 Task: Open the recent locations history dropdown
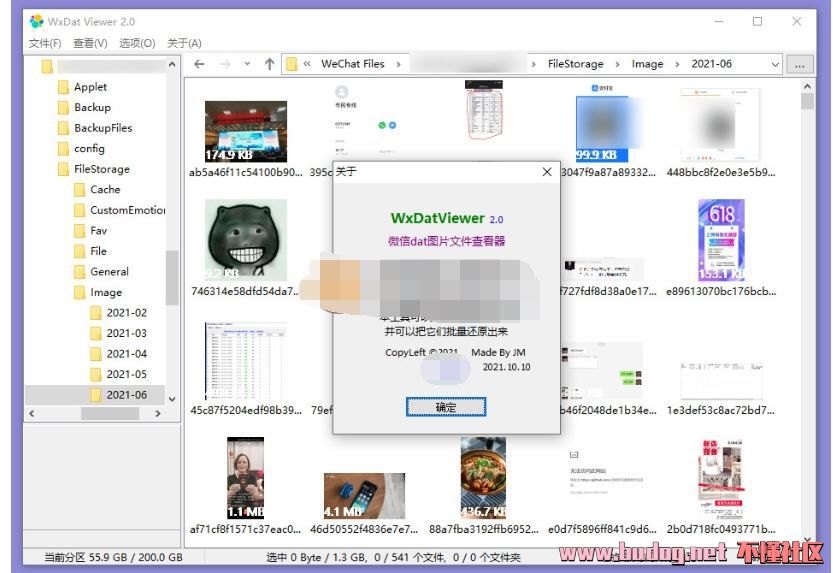click(247, 64)
